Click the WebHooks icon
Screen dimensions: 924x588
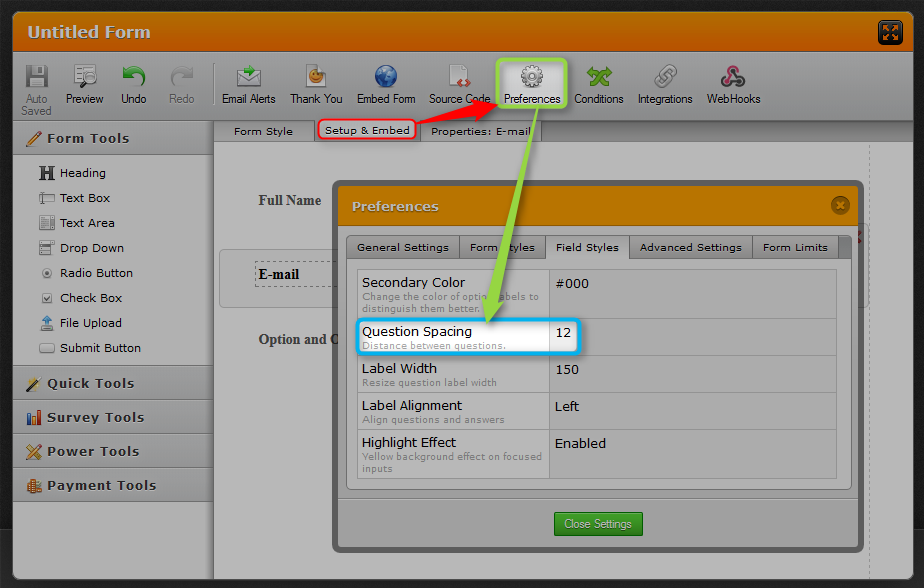pos(733,78)
